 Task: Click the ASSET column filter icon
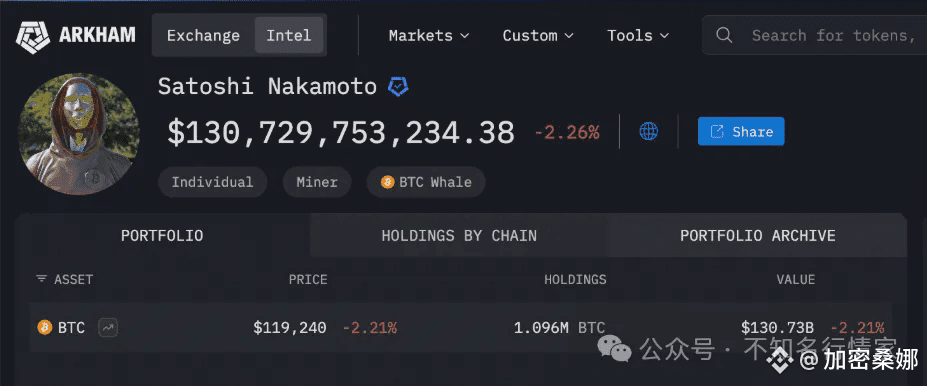[41, 279]
